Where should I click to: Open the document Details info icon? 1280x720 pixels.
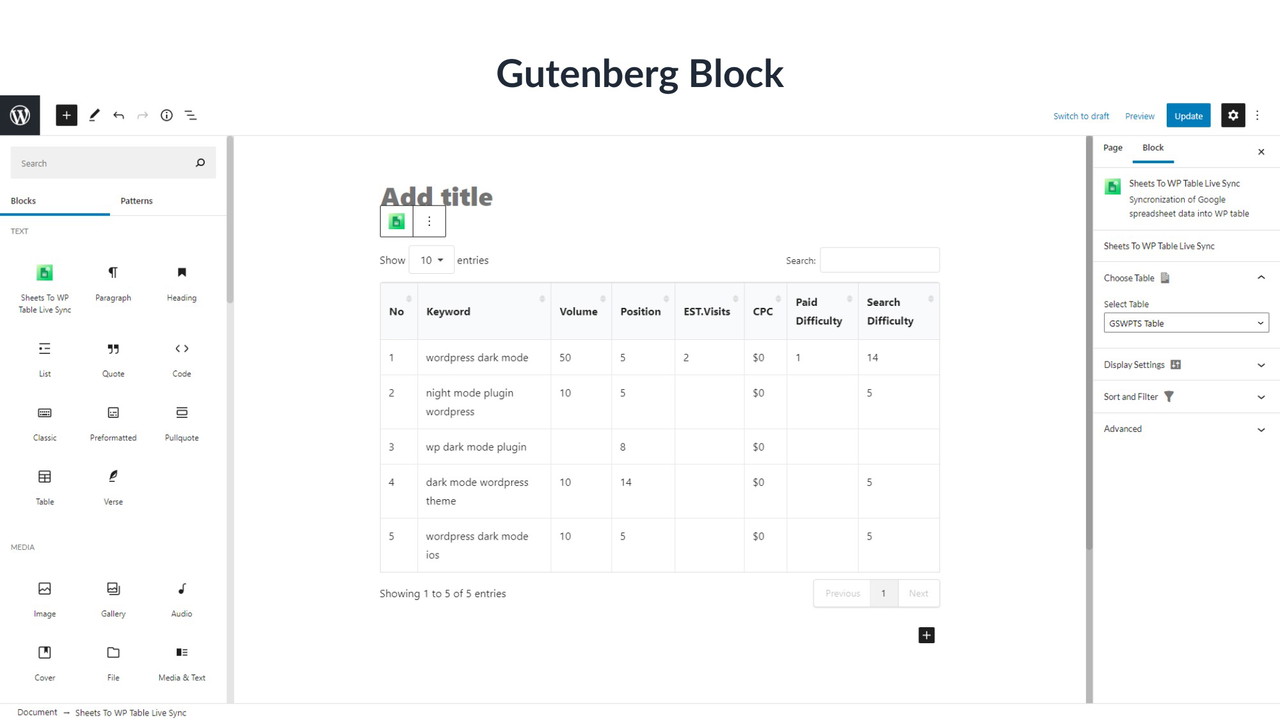click(167, 115)
